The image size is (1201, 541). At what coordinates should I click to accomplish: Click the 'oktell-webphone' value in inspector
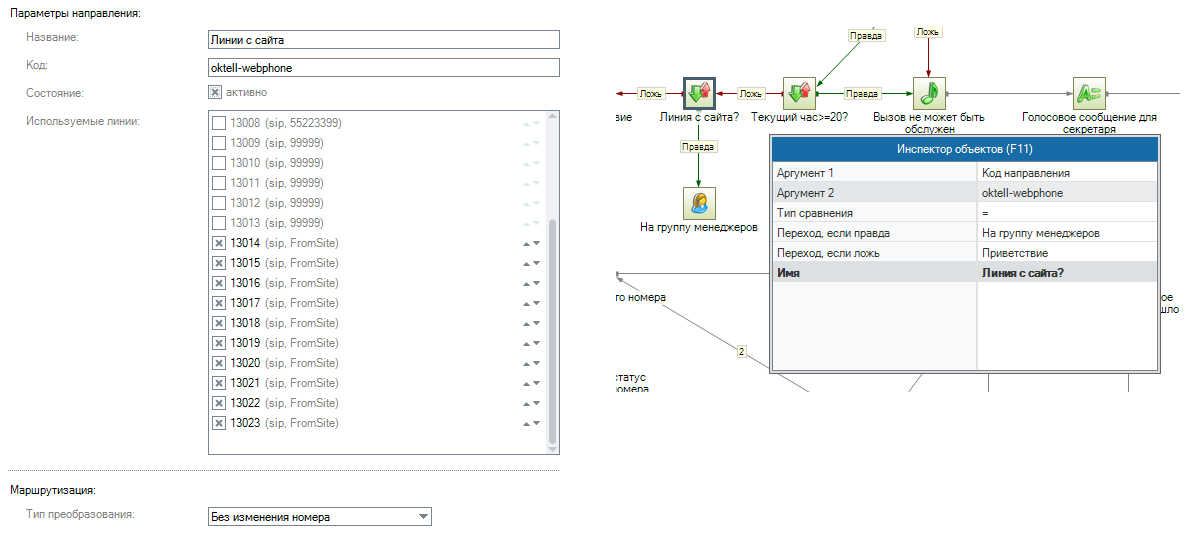(x=1067, y=193)
